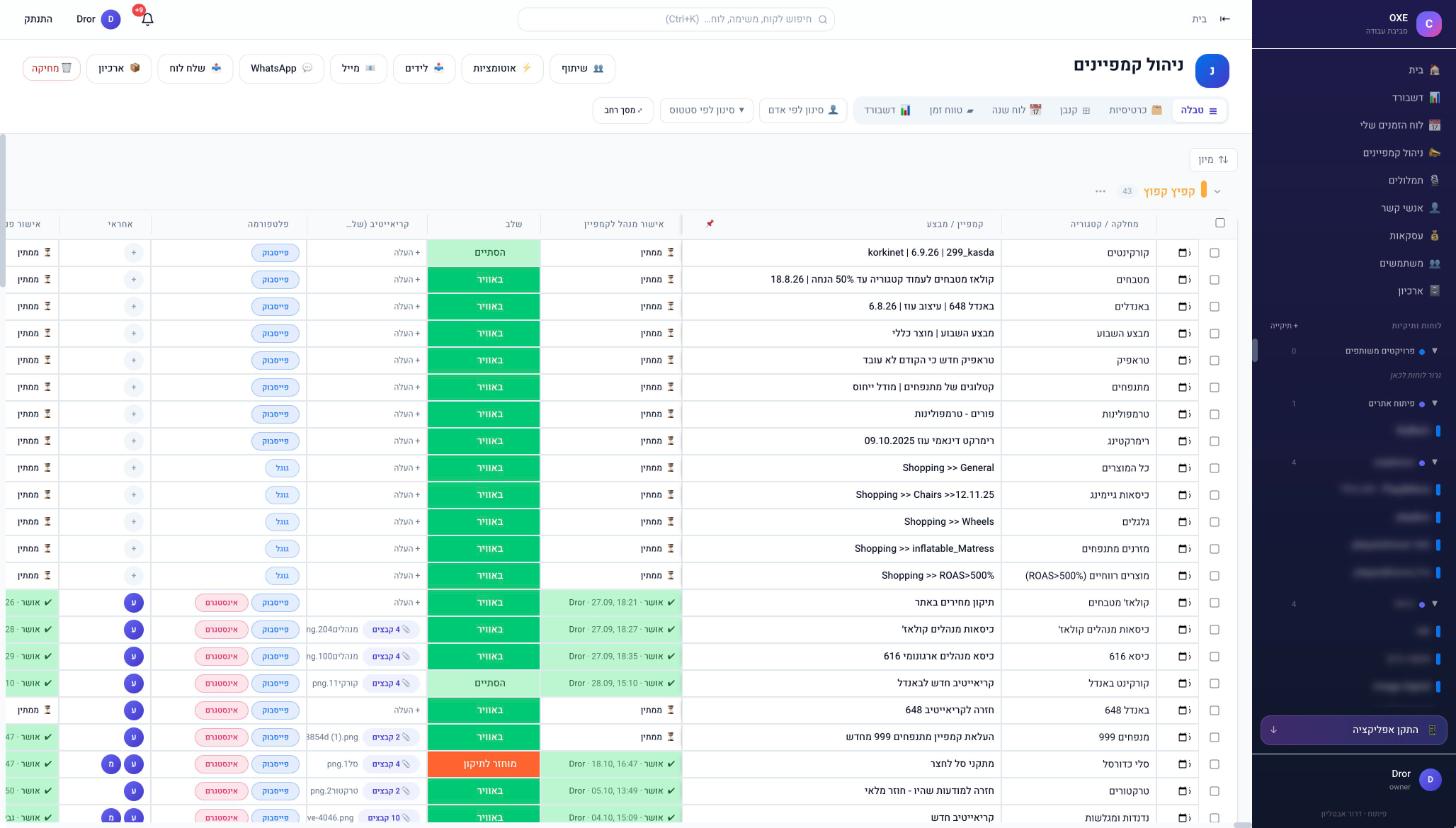Switch to the כרטיסיות cards view tab

[x=1135, y=110]
